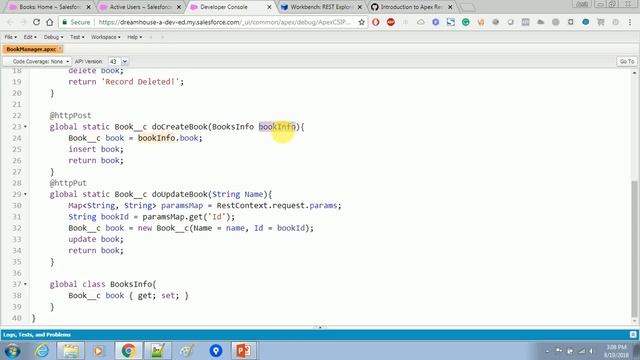Click the green Grammarly extension icon
640x360 pixels.
coord(466,22)
